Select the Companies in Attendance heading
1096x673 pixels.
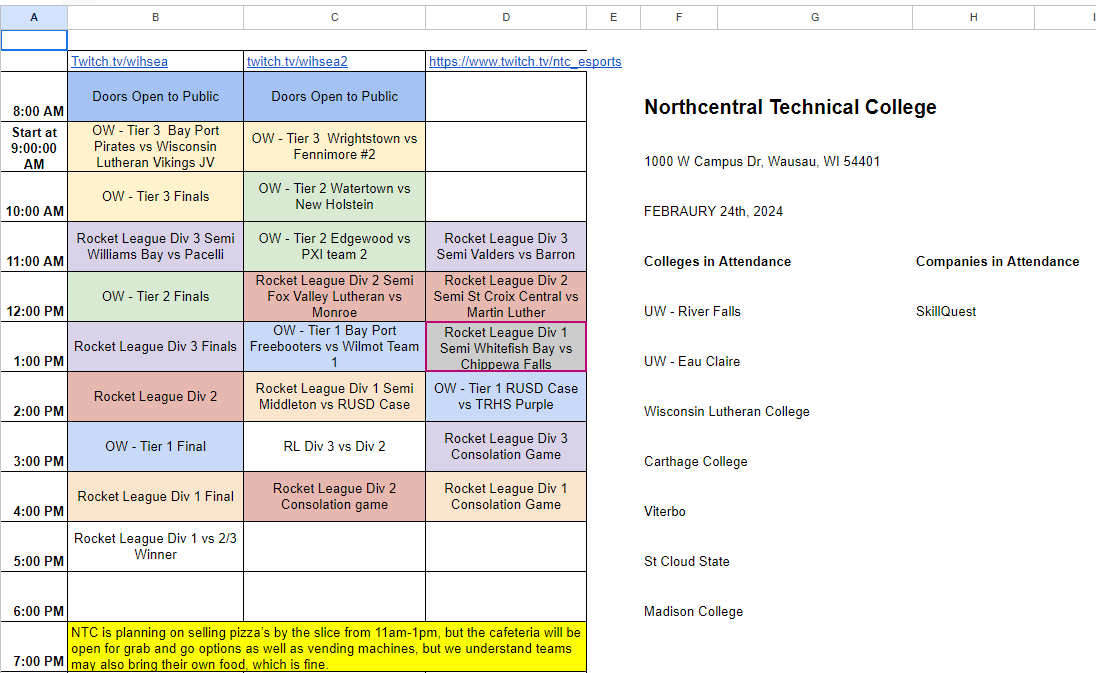coord(997,261)
